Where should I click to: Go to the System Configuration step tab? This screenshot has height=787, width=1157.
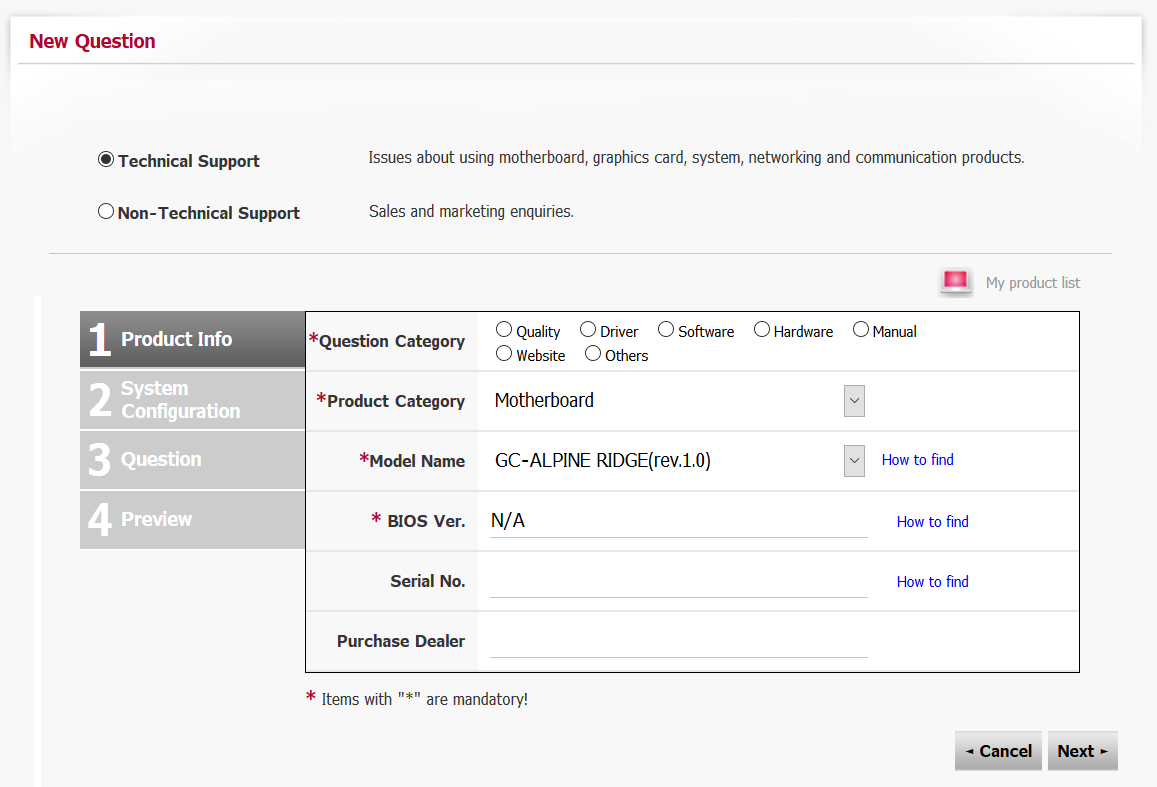tap(192, 400)
